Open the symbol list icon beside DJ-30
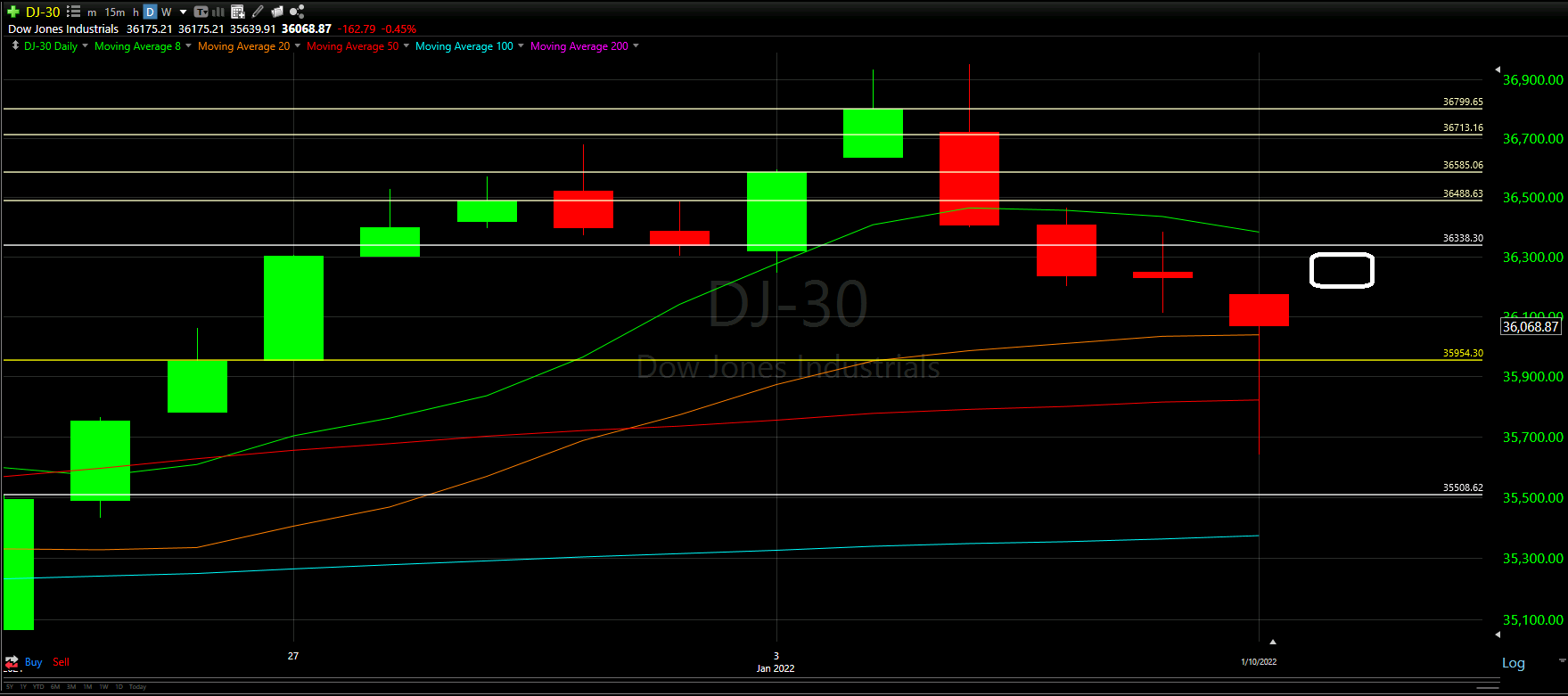The width and height of the screenshot is (1568, 696). [74, 12]
